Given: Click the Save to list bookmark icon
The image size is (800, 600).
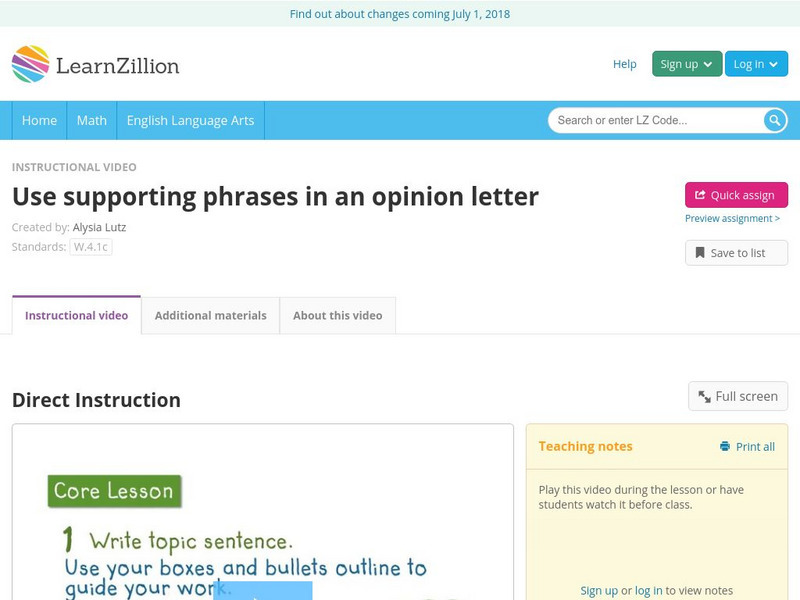Looking at the screenshot, I should click(x=700, y=253).
